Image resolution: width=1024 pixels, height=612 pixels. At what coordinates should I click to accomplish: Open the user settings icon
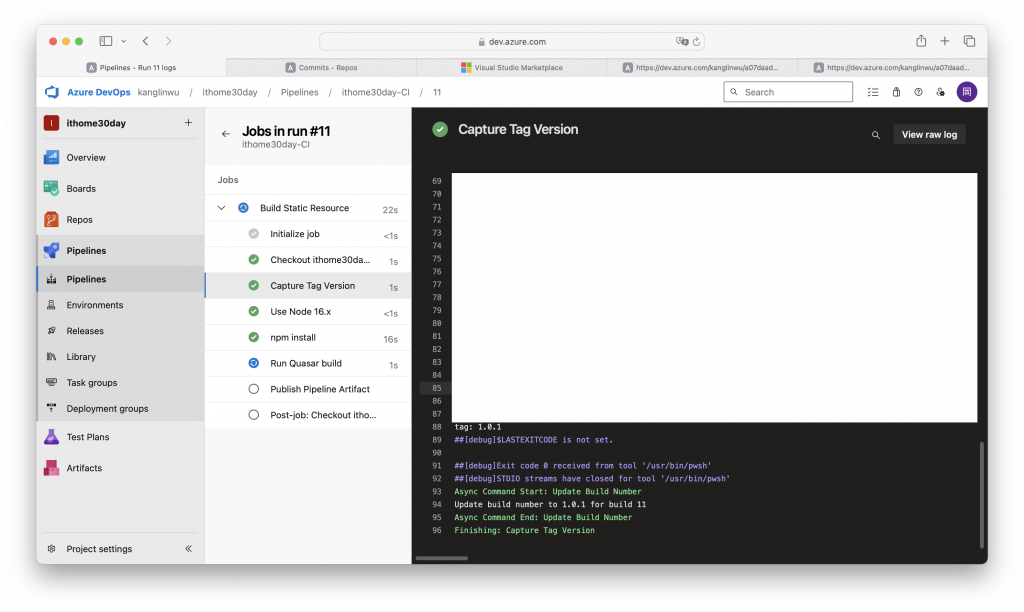[x=940, y=92]
